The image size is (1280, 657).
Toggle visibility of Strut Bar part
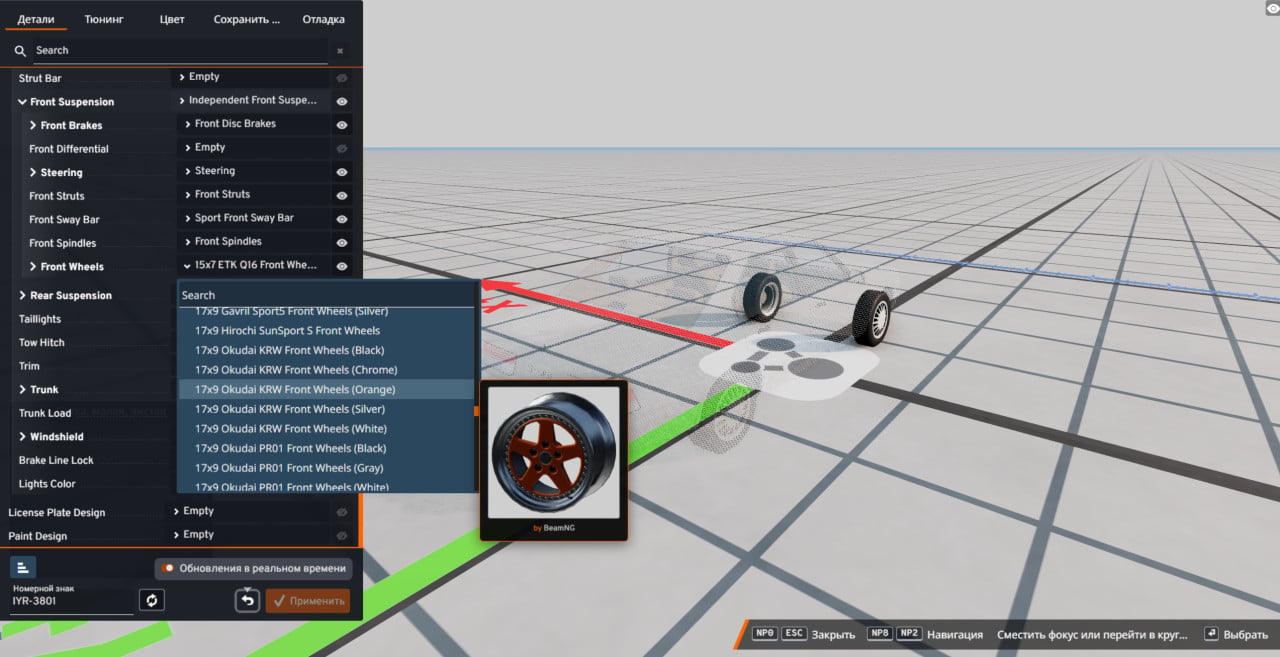[x=342, y=78]
